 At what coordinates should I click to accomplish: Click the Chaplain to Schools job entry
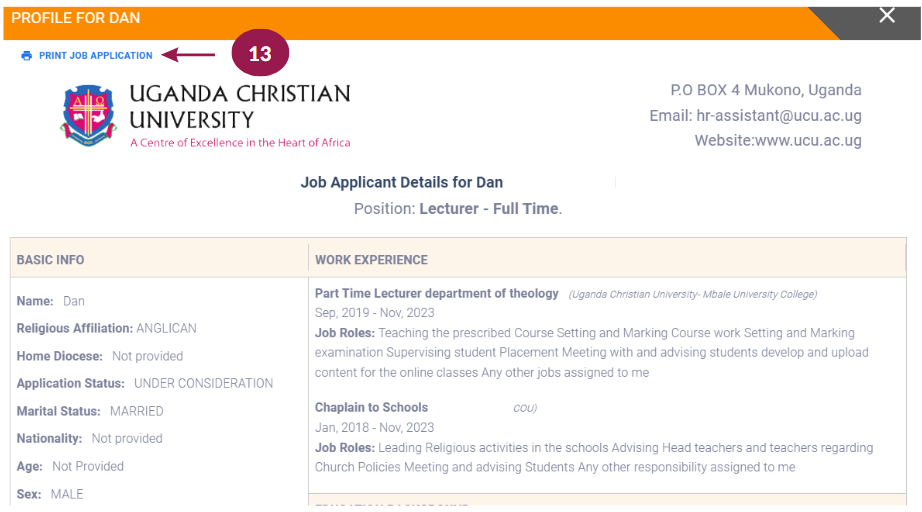(x=371, y=407)
